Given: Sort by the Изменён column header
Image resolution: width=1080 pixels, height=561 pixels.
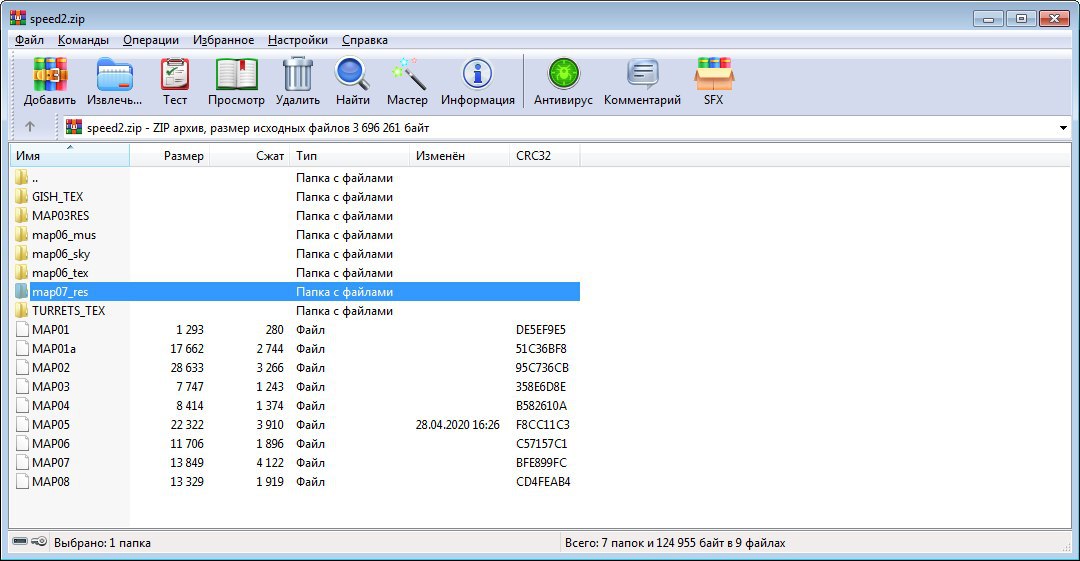Looking at the screenshot, I should [459, 156].
